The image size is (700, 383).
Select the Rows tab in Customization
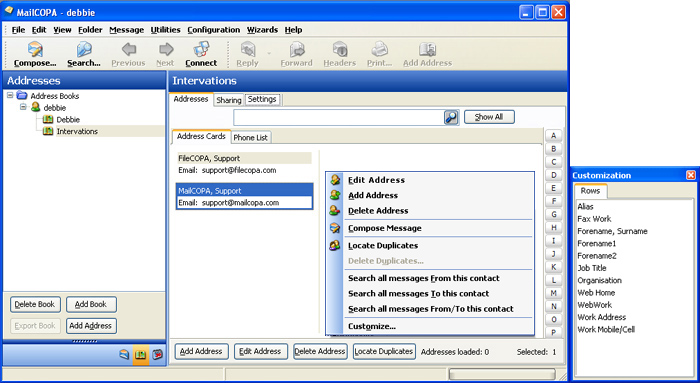pyautogui.click(x=590, y=191)
